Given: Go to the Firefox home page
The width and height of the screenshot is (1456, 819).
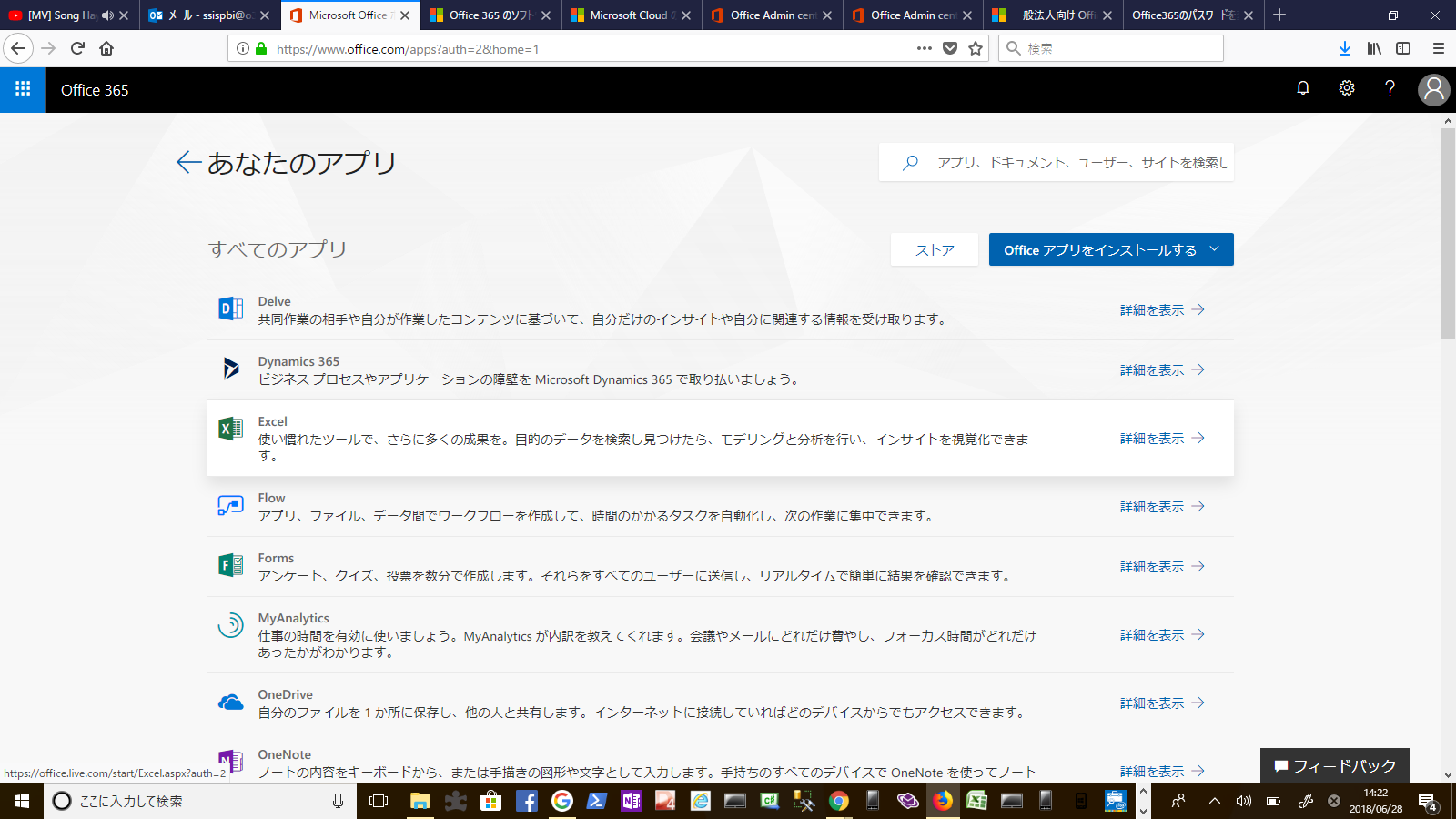Looking at the screenshot, I should [106, 48].
